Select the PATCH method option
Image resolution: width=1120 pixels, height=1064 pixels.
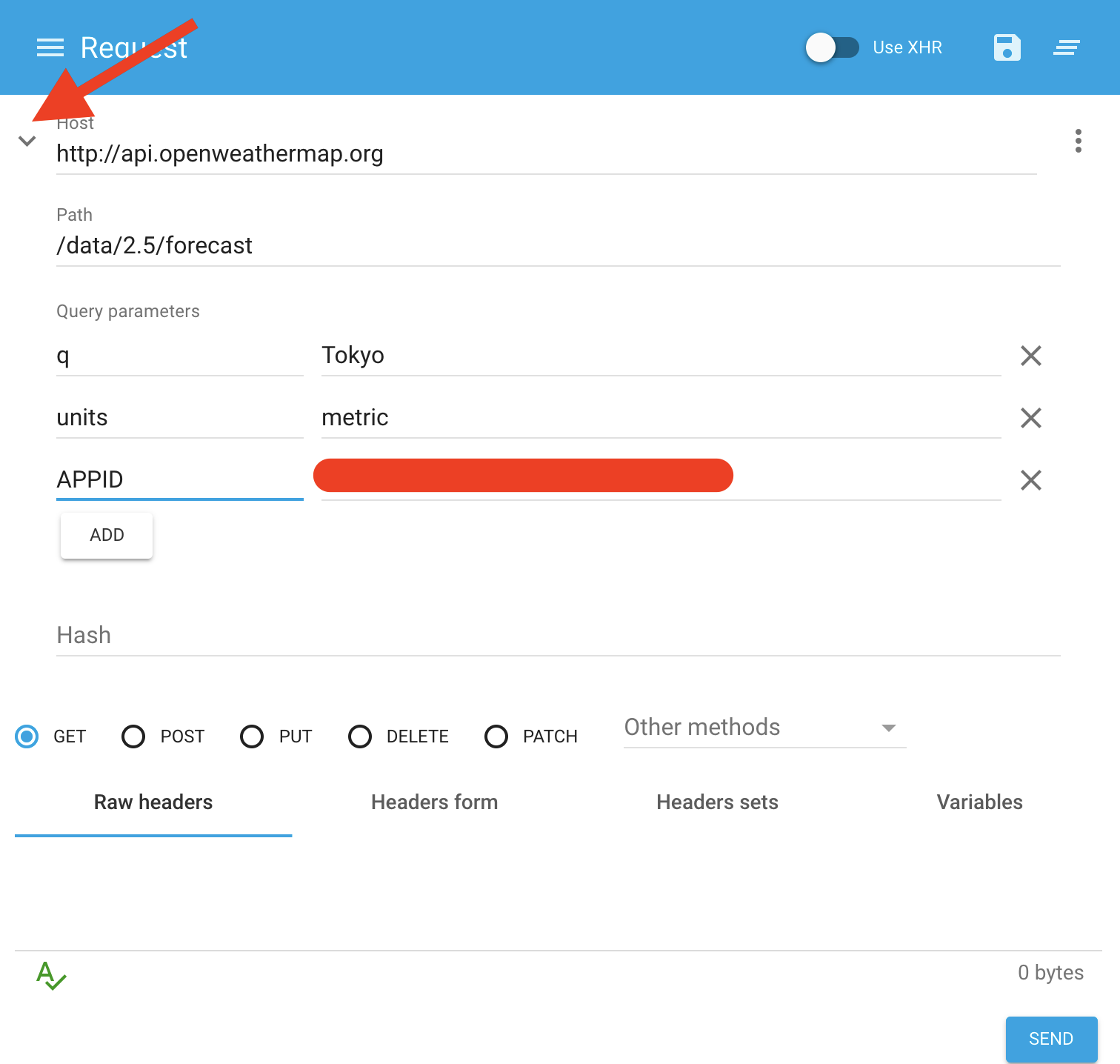pos(496,737)
